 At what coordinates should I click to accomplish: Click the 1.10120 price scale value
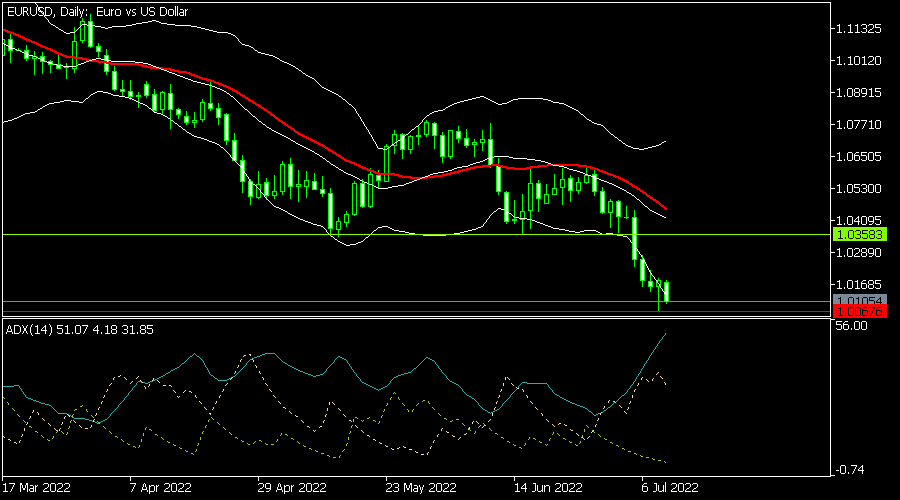pos(859,61)
